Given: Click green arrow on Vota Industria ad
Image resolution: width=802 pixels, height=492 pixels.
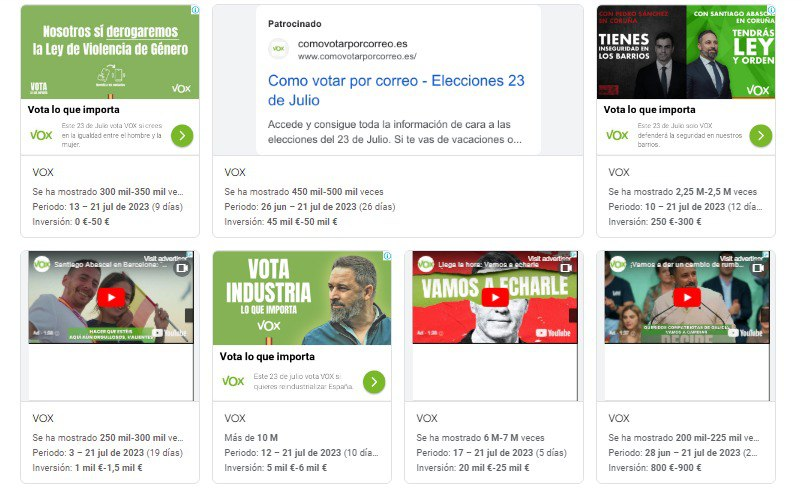Looking at the screenshot, I should (x=374, y=382).
